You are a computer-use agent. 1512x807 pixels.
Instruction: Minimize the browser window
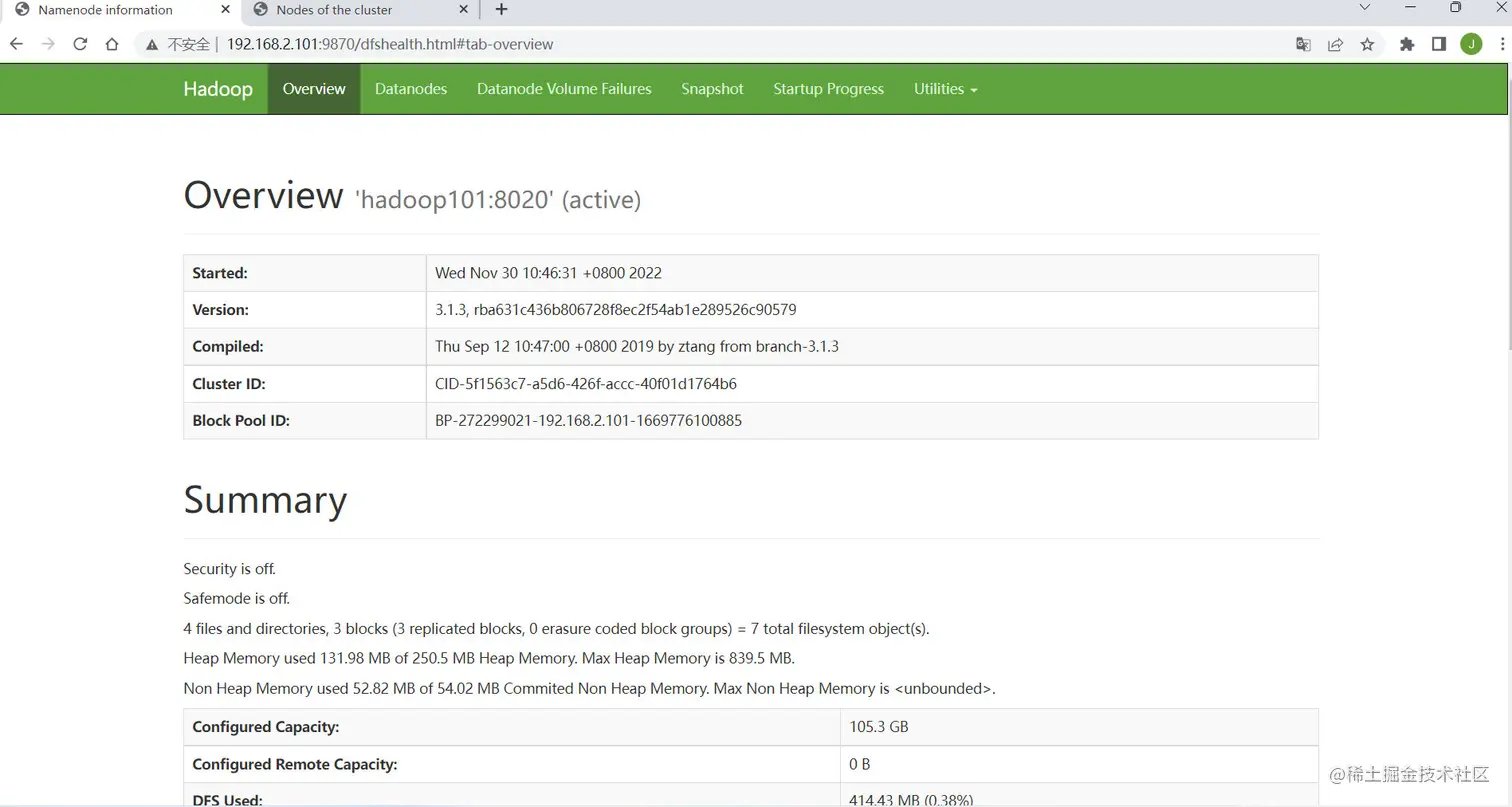(x=1410, y=8)
